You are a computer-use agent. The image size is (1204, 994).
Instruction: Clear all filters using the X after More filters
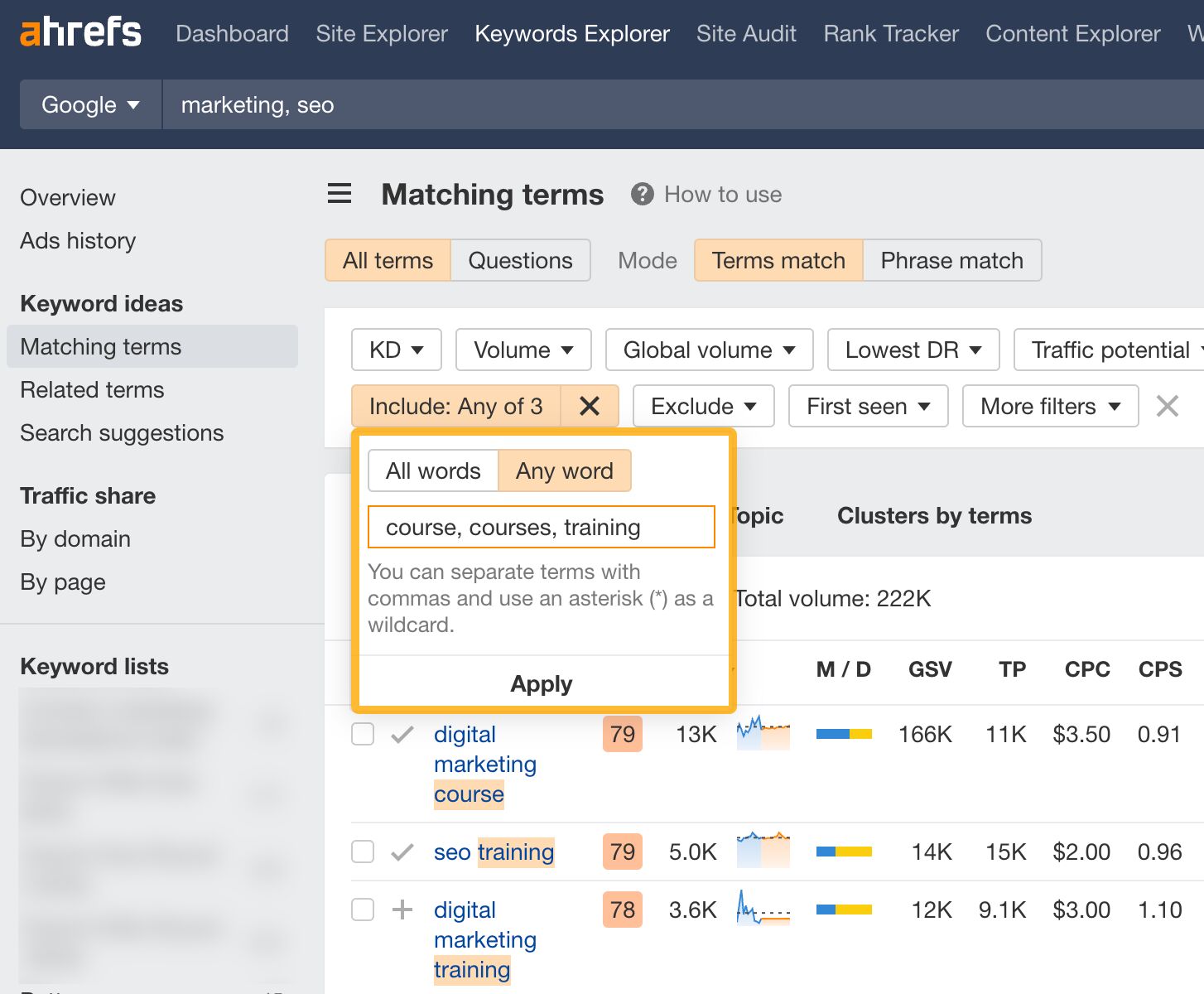(x=1168, y=406)
